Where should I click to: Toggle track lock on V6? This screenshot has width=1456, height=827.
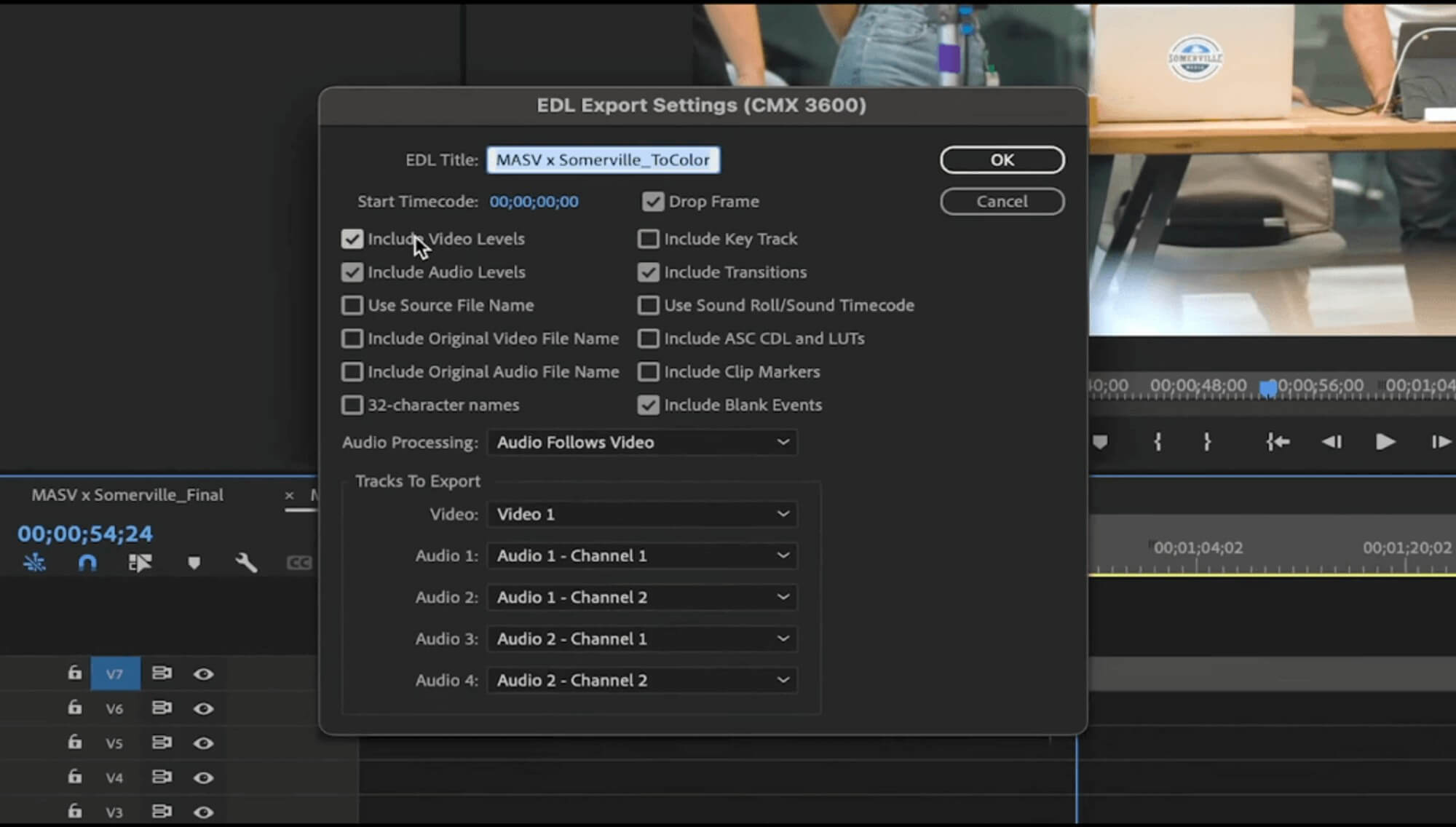(74, 707)
